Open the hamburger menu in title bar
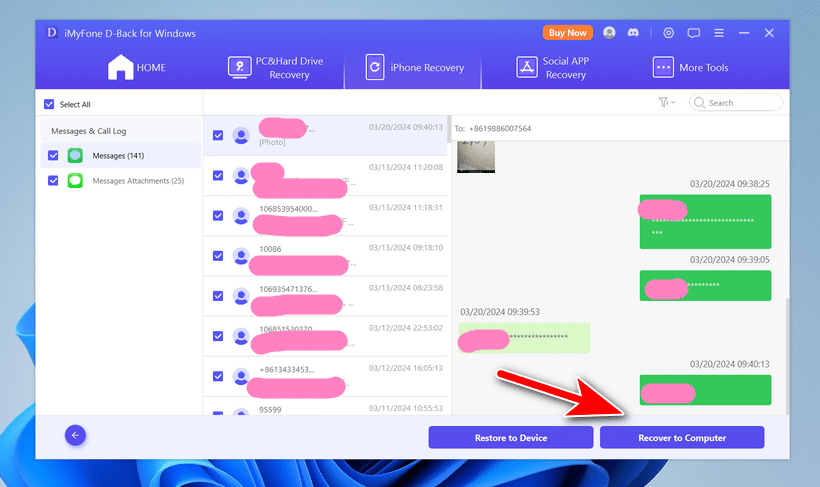 coord(719,33)
